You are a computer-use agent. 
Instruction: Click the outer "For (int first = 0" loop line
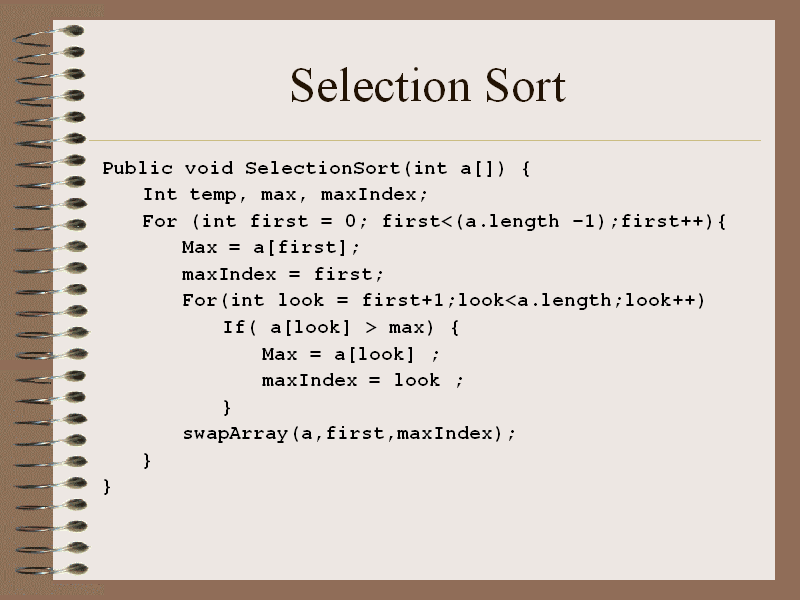click(x=434, y=221)
